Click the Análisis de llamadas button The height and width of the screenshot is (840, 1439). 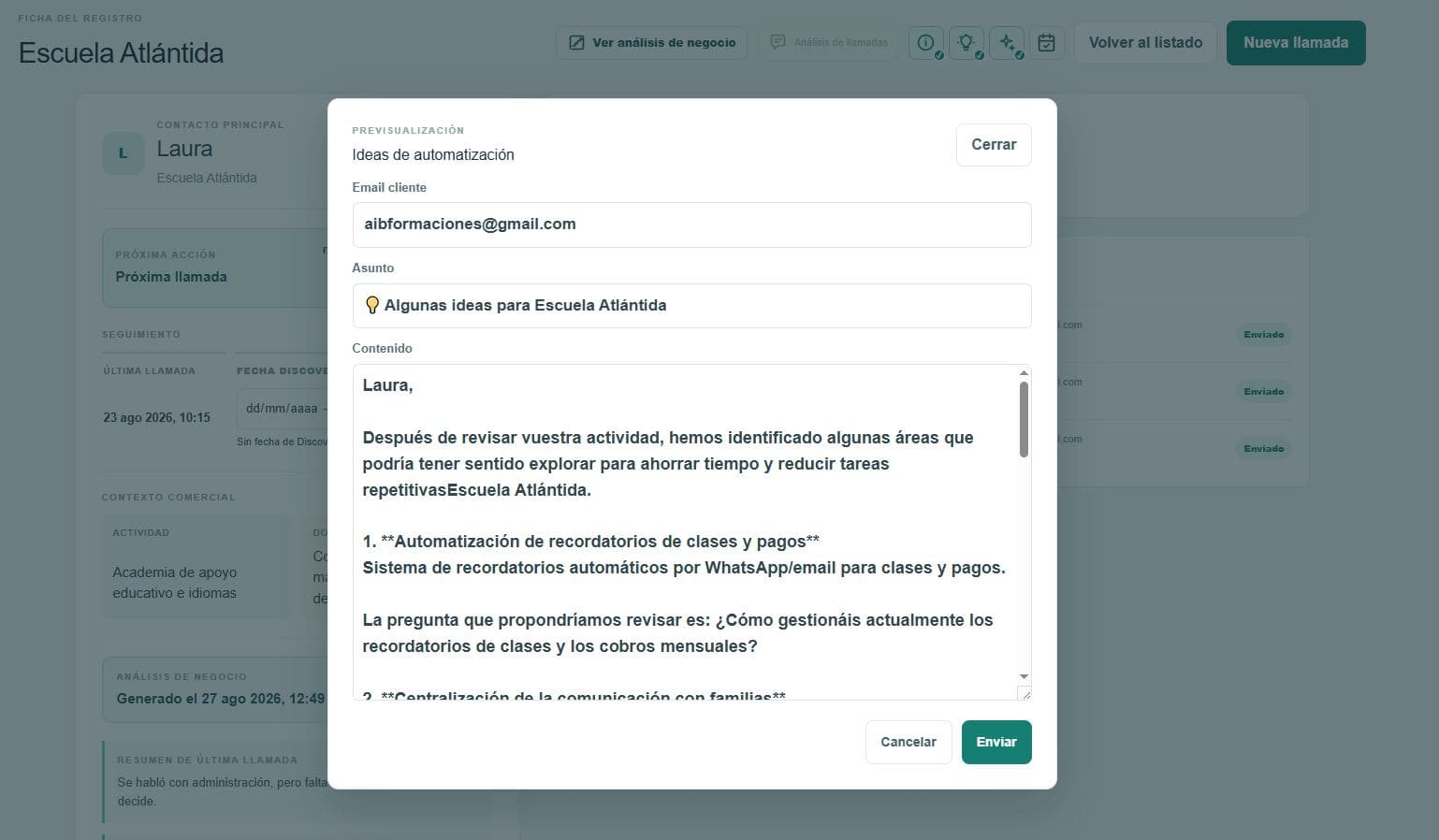828,43
